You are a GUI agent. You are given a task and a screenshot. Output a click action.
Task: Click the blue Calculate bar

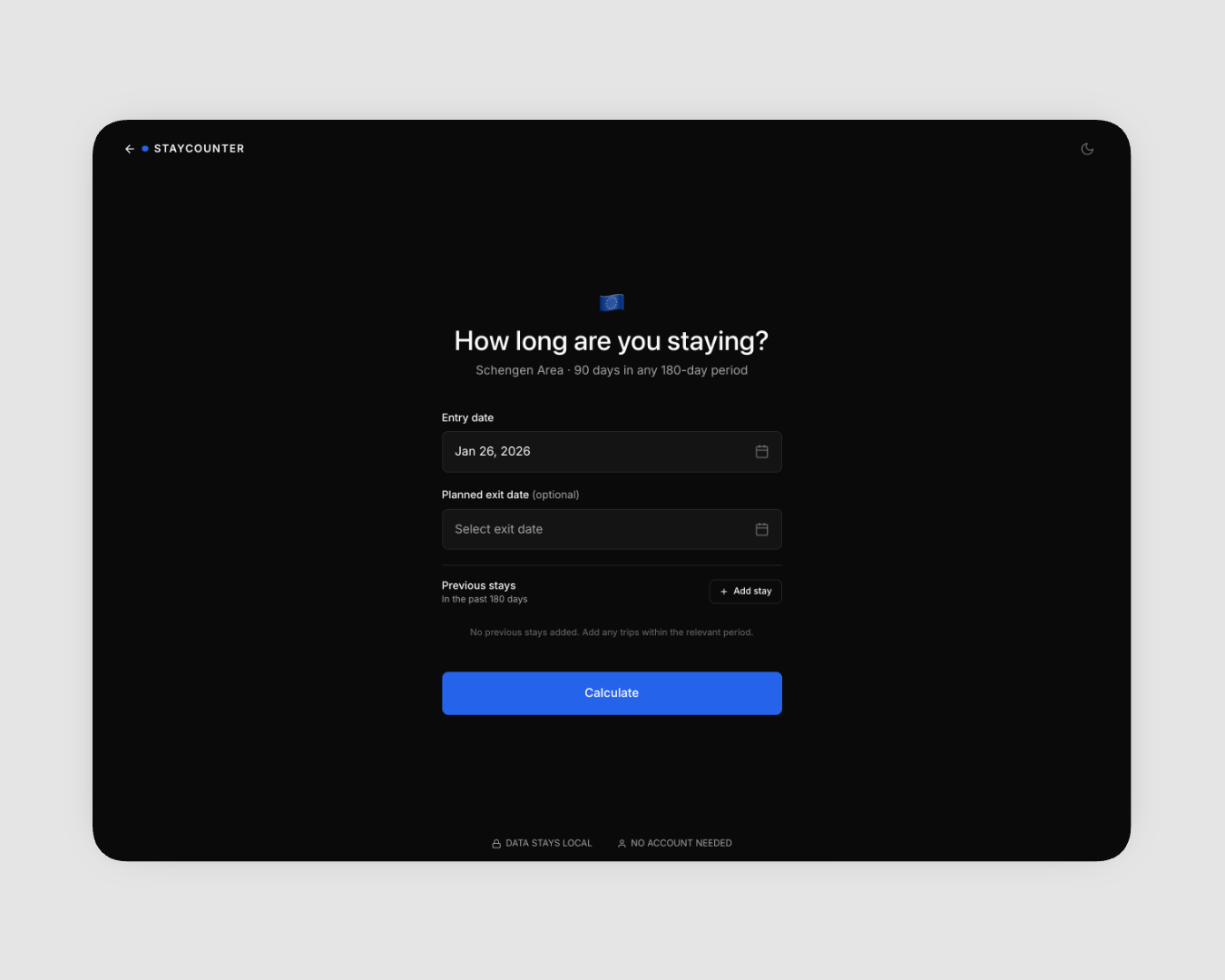pyautogui.click(x=611, y=692)
